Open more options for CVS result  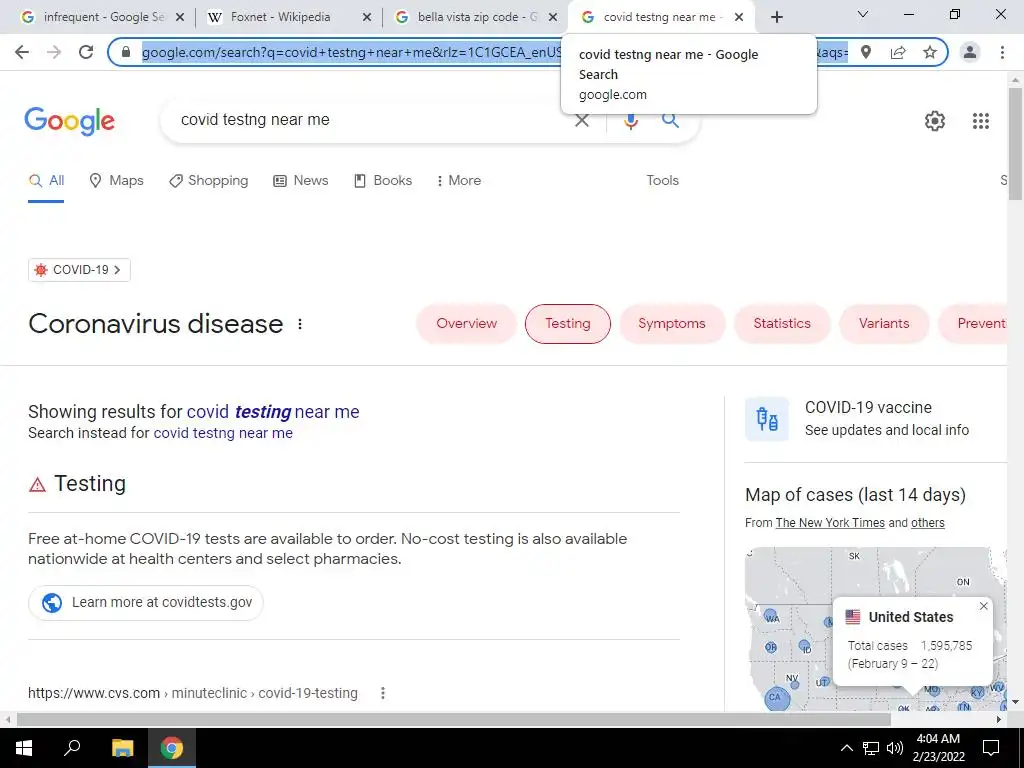(x=383, y=693)
